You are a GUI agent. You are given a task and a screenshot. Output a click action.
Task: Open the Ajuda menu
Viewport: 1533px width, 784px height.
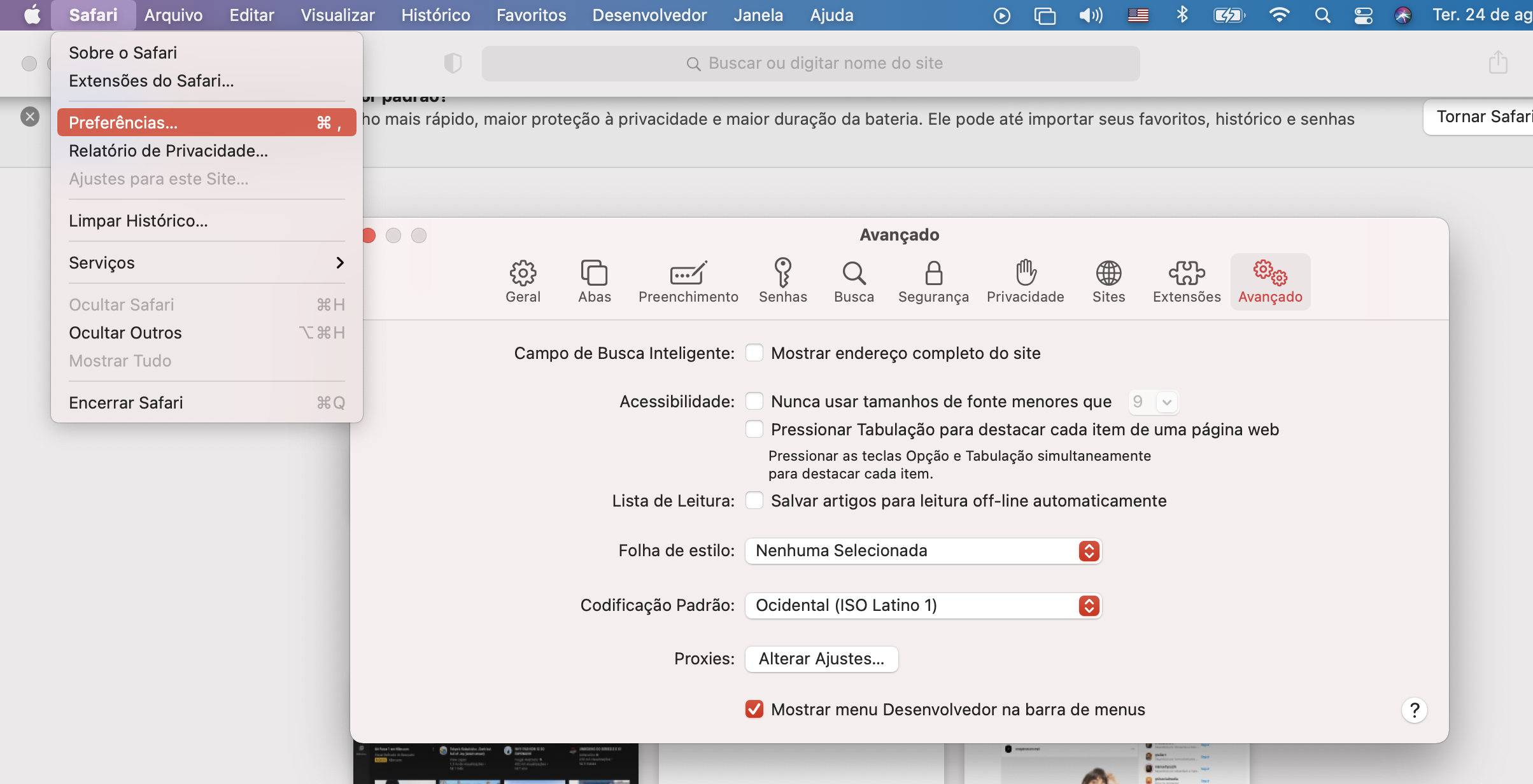coord(831,15)
